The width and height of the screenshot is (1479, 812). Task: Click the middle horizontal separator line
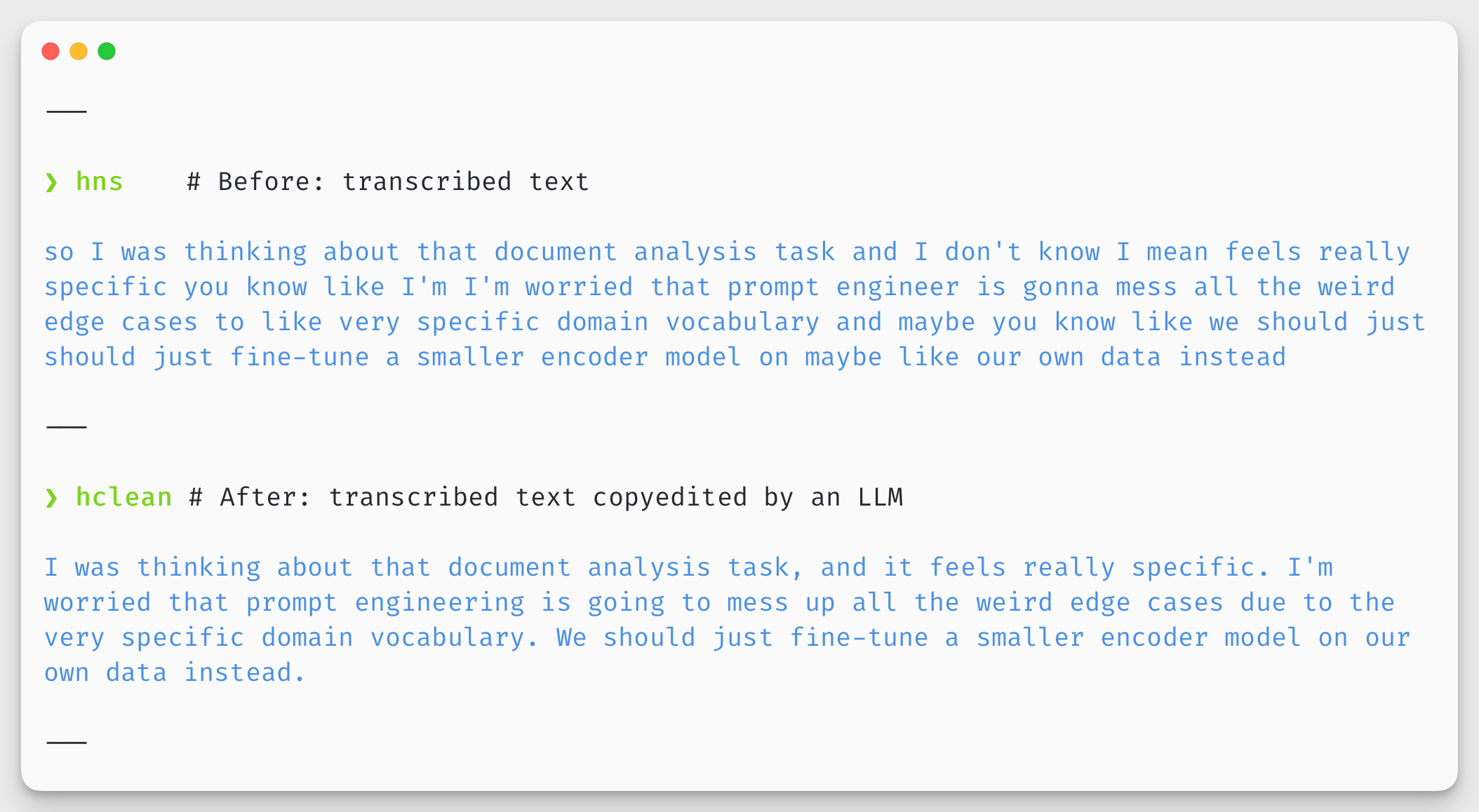[67, 426]
